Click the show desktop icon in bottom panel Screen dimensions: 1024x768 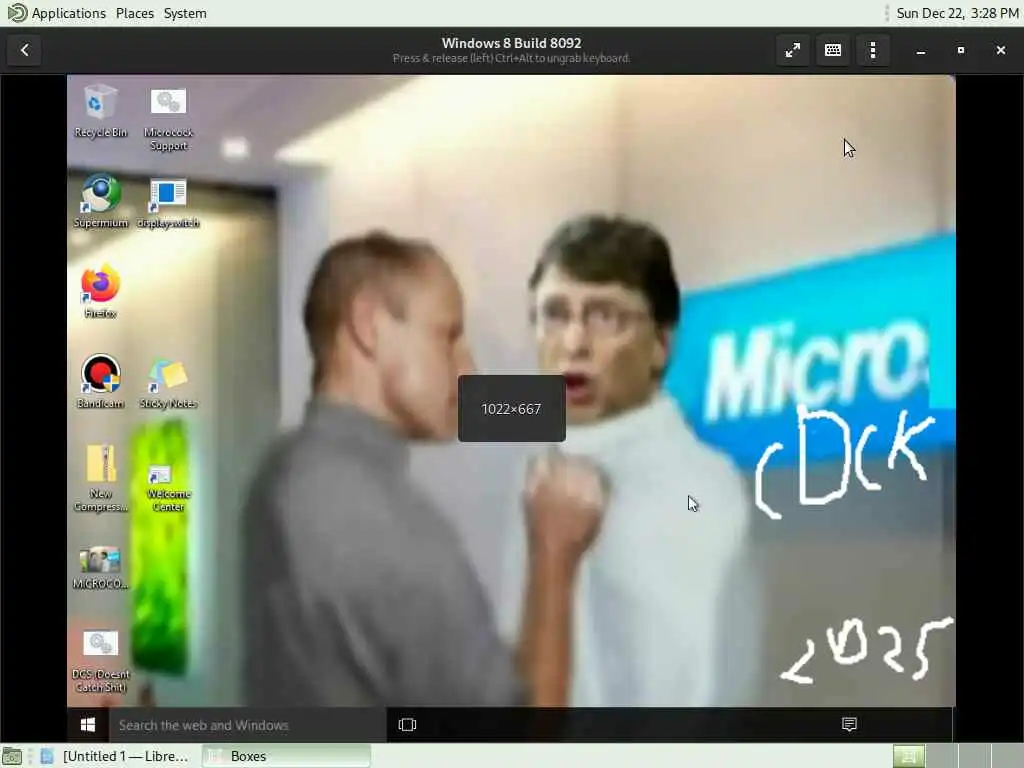12,756
